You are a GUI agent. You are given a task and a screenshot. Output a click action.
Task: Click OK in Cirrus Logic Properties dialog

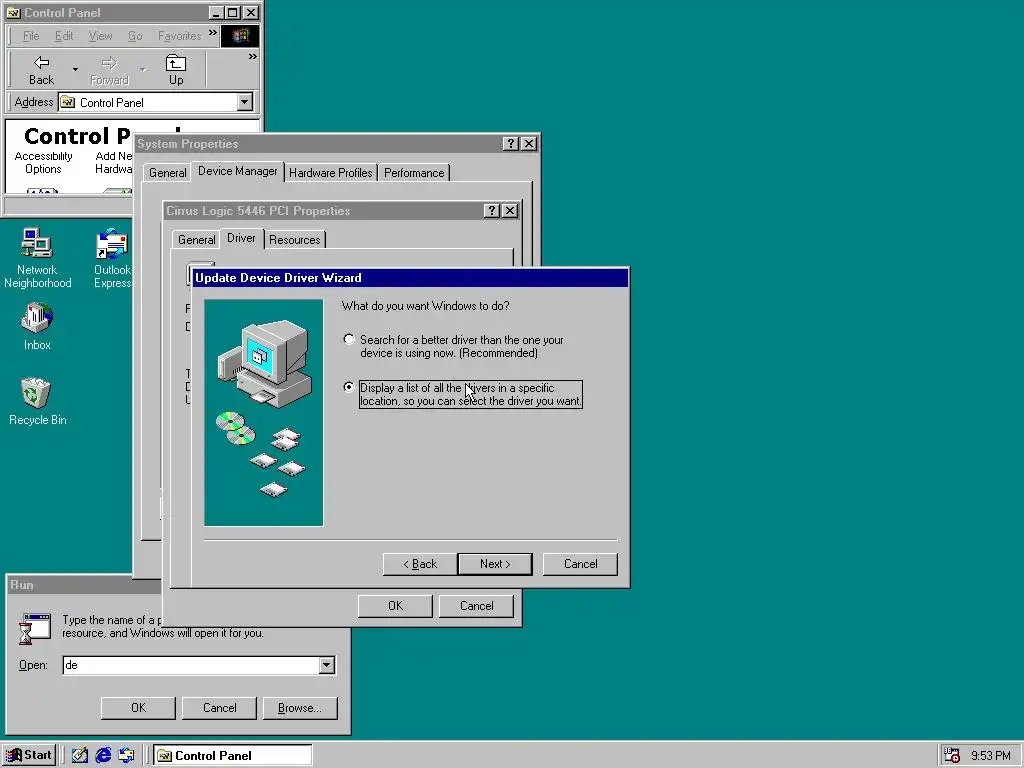pos(395,606)
